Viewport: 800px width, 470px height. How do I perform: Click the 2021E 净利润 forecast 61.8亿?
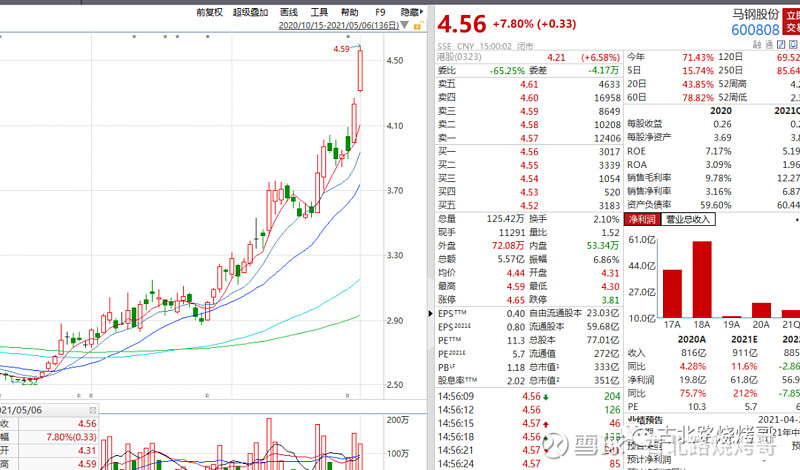[x=744, y=380]
